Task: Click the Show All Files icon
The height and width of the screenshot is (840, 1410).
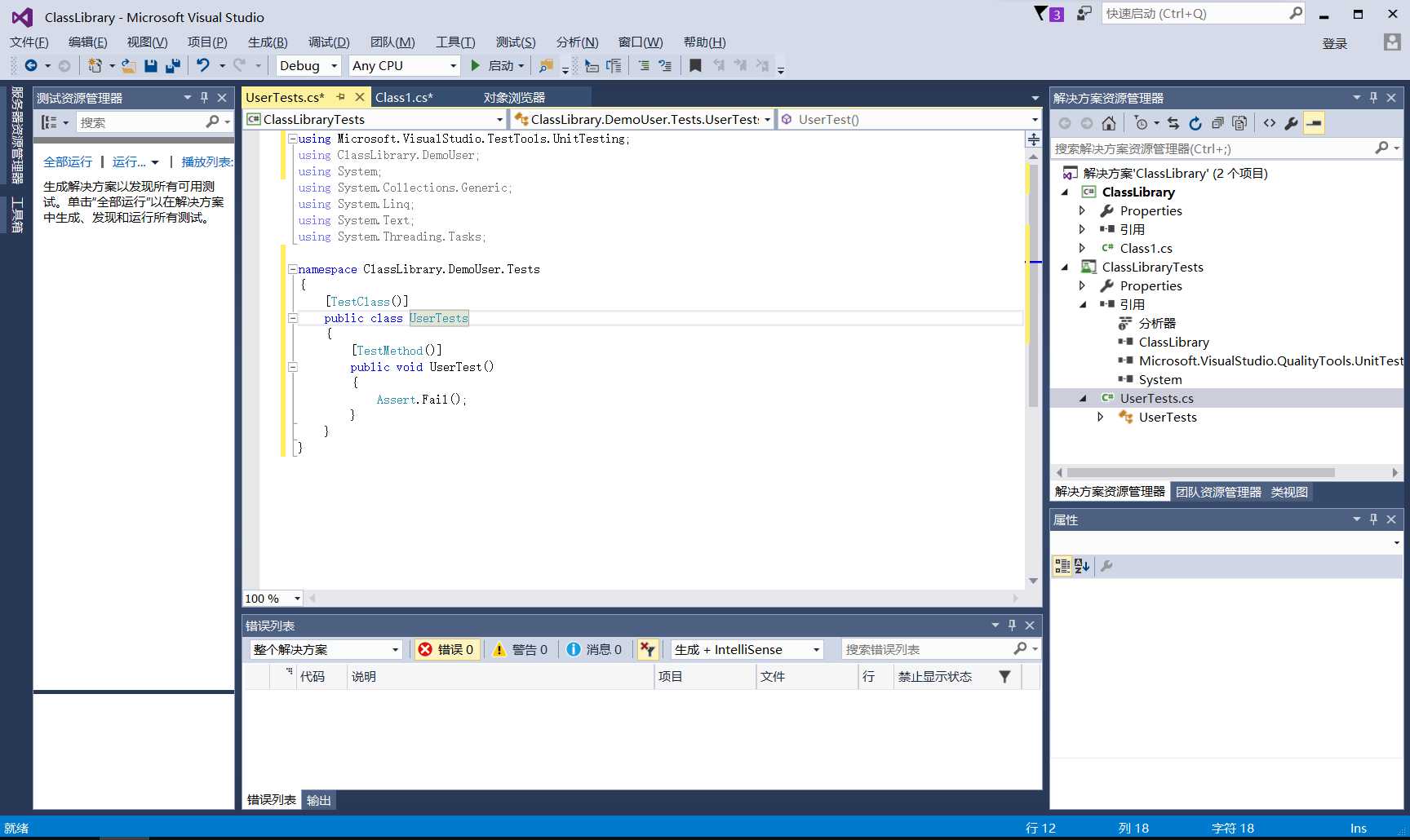Action: coord(1239,123)
